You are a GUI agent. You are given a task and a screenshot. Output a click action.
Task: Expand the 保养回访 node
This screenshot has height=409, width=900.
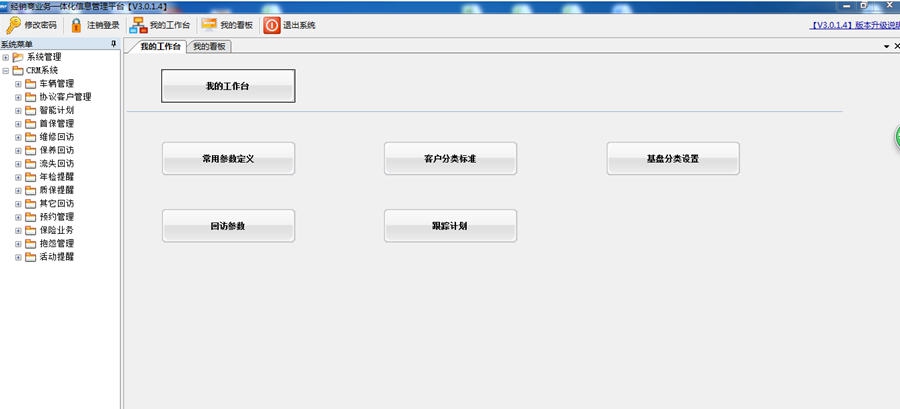[18, 150]
